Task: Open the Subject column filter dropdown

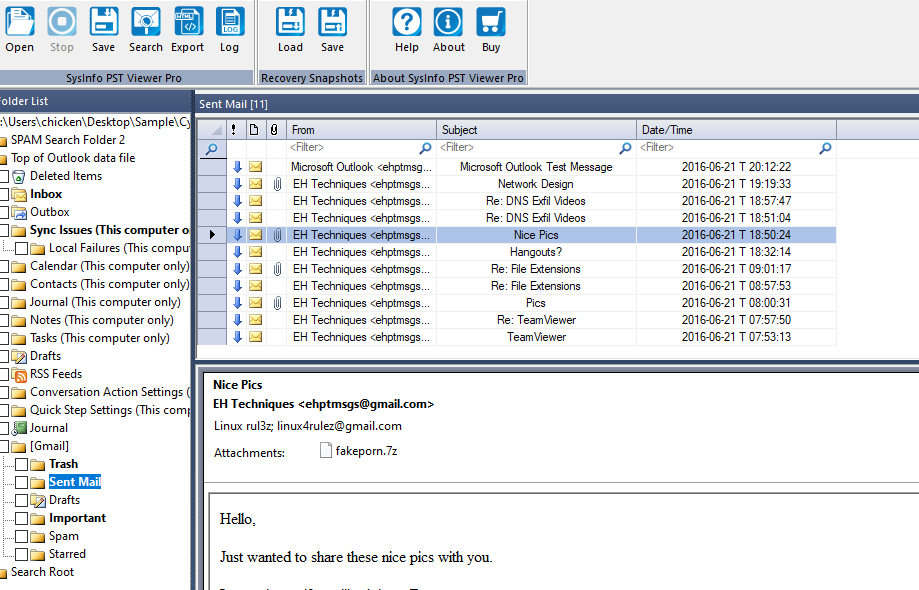Action: click(x=625, y=148)
